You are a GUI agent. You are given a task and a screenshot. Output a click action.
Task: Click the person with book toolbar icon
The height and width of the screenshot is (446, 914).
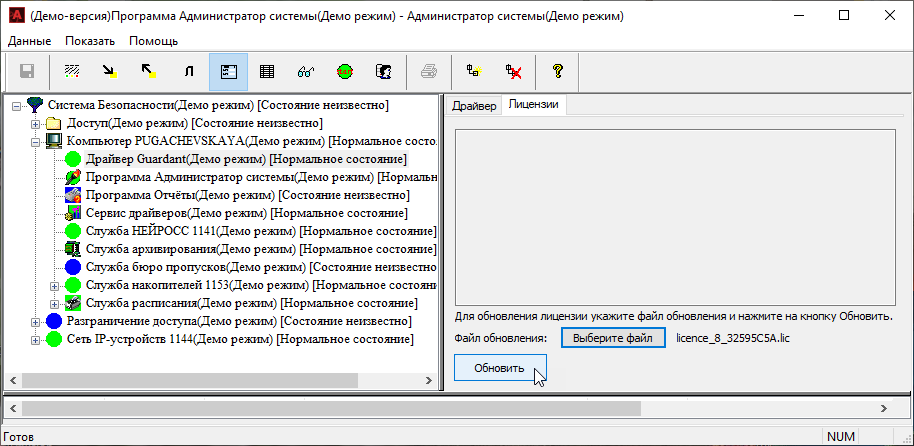(x=382, y=71)
